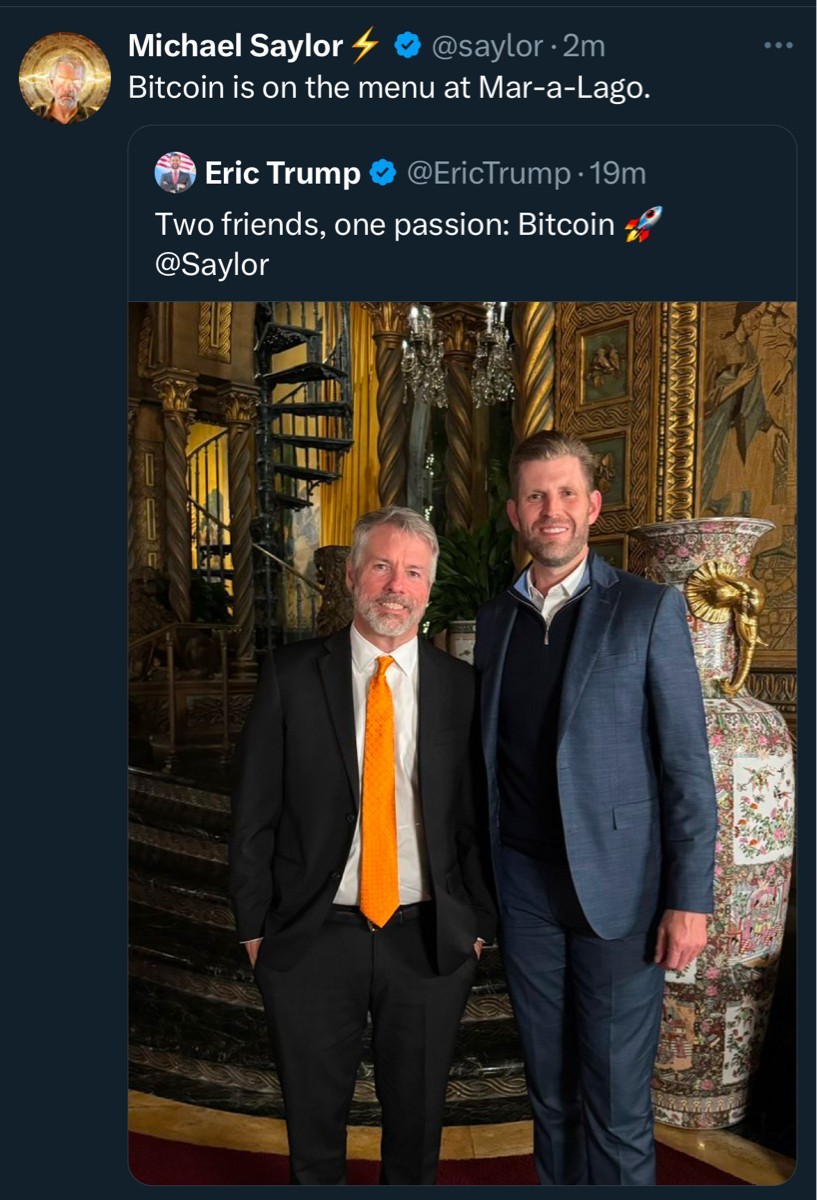Click the text 'Bitcoin is on the menu at Mar-a-Lago.'
The image size is (817, 1200).
[x=389, y=87]
